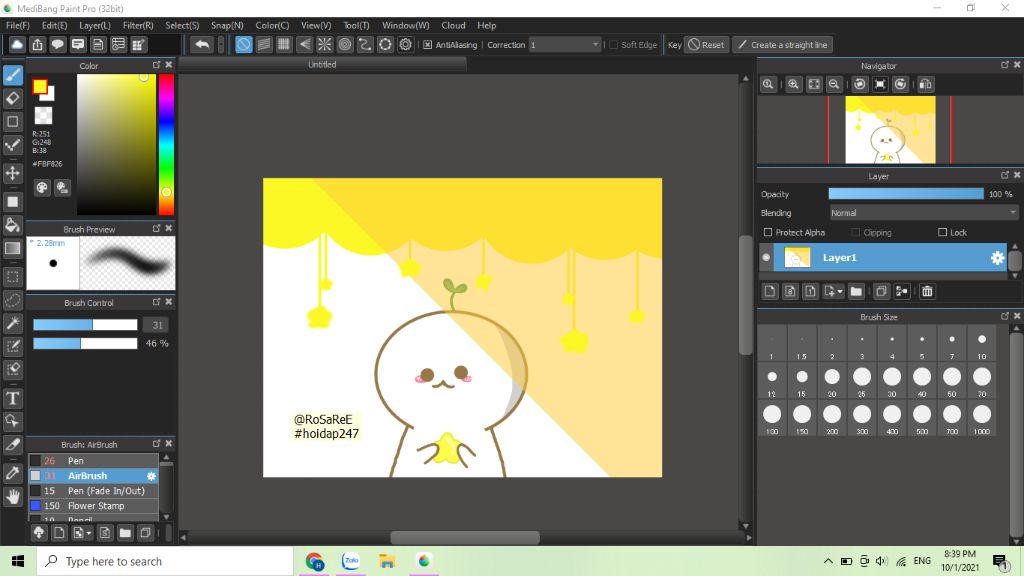This screenshot has width=1024, height=576.
Task: Check the Lock layer option
Action: pos(942,232)
